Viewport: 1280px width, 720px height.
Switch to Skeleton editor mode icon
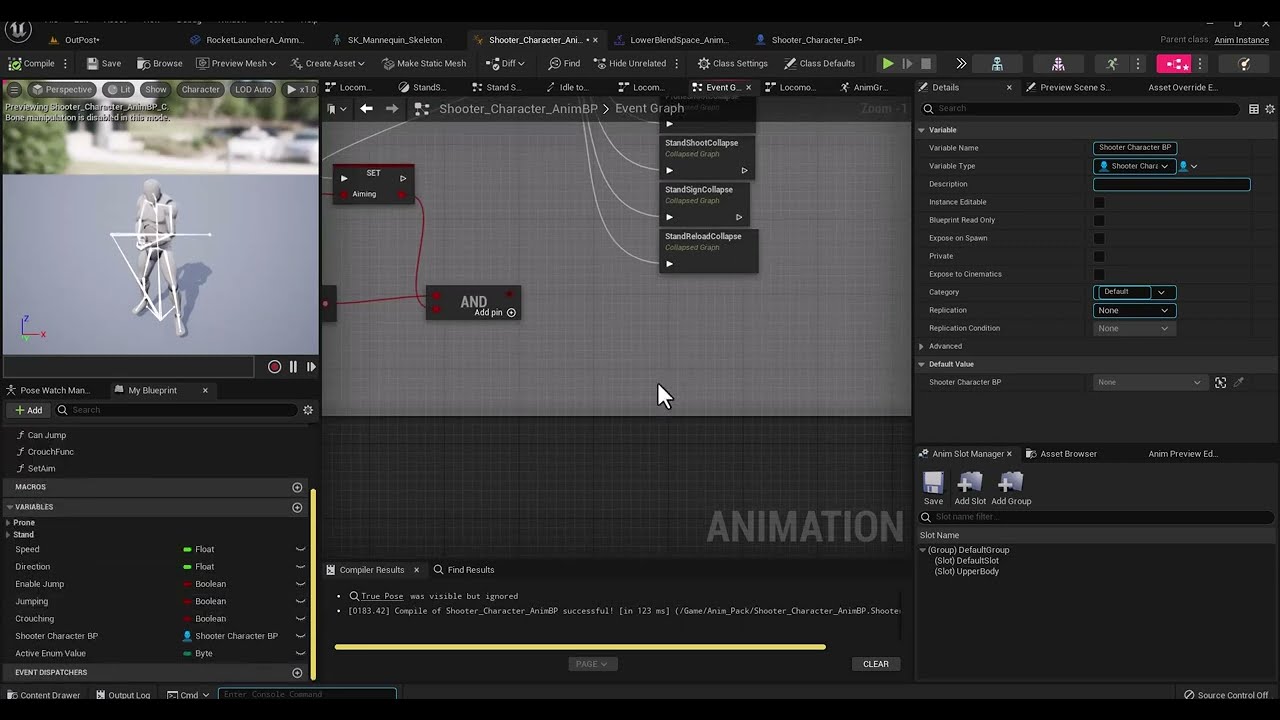tap(997, 63)
